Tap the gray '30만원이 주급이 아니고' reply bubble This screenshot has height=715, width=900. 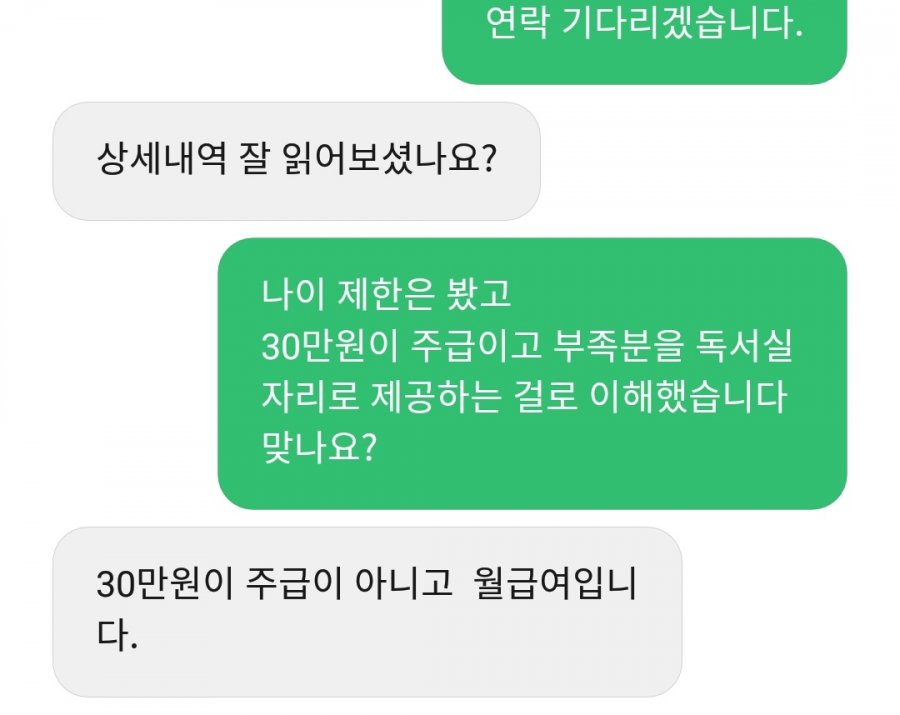click(367, 612)
